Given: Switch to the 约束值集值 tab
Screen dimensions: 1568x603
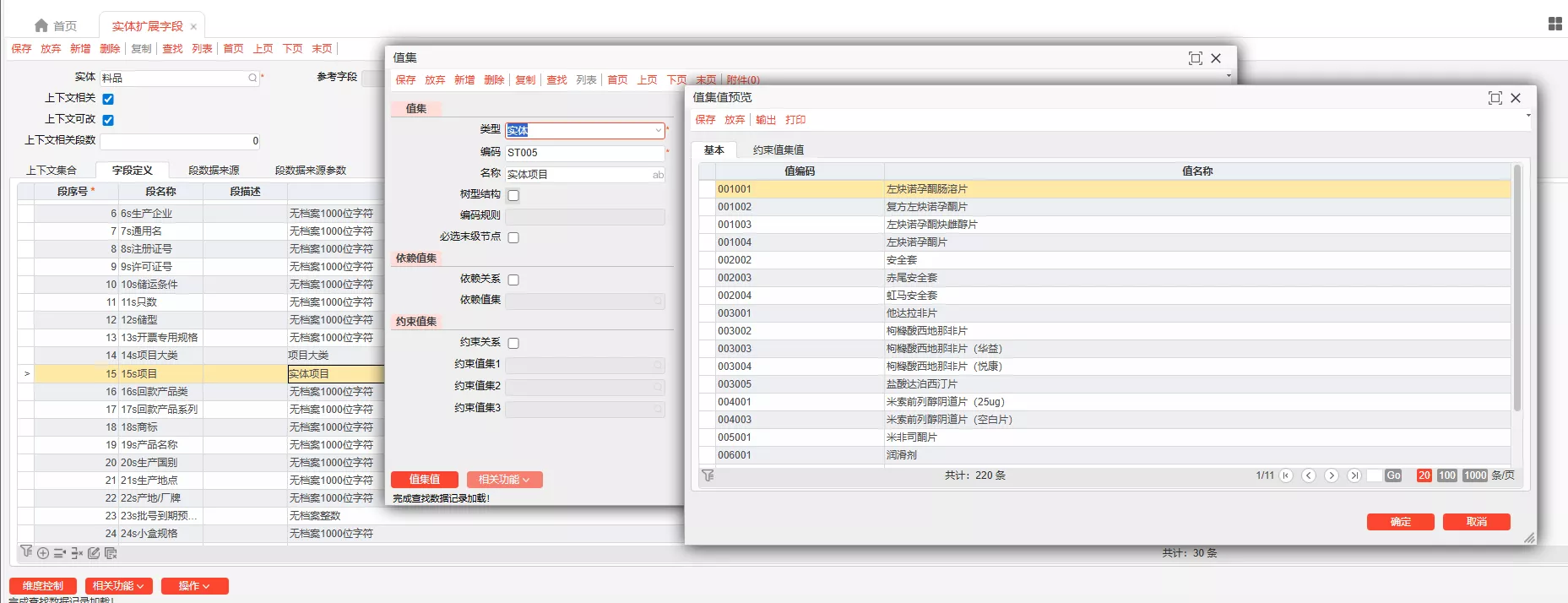Looking at the screenshot, I should [x=778, y=150].
